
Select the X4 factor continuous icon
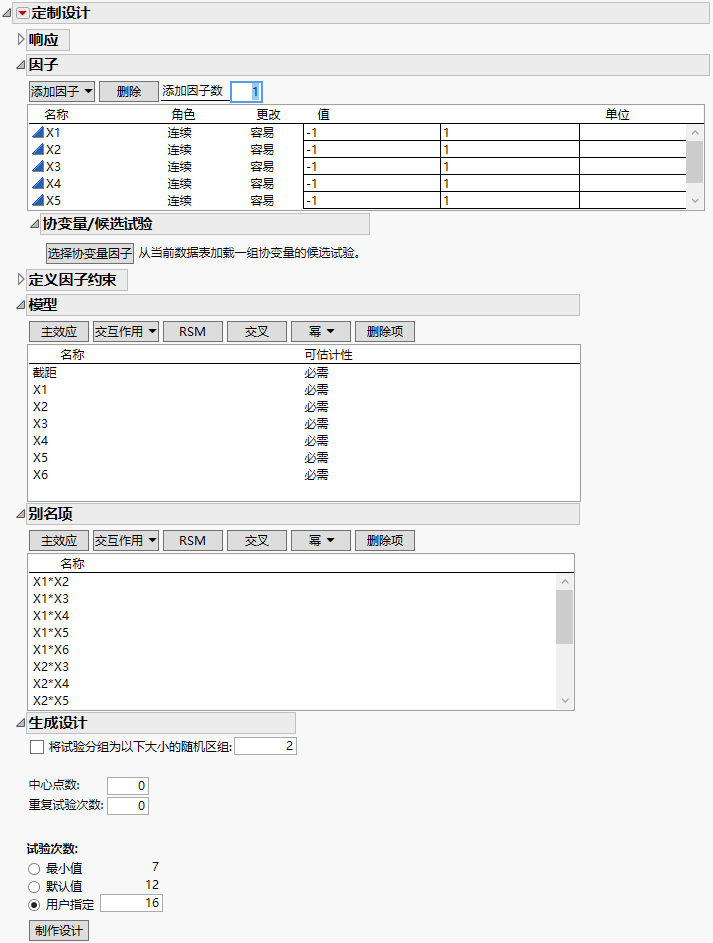[x=38, y=183]
